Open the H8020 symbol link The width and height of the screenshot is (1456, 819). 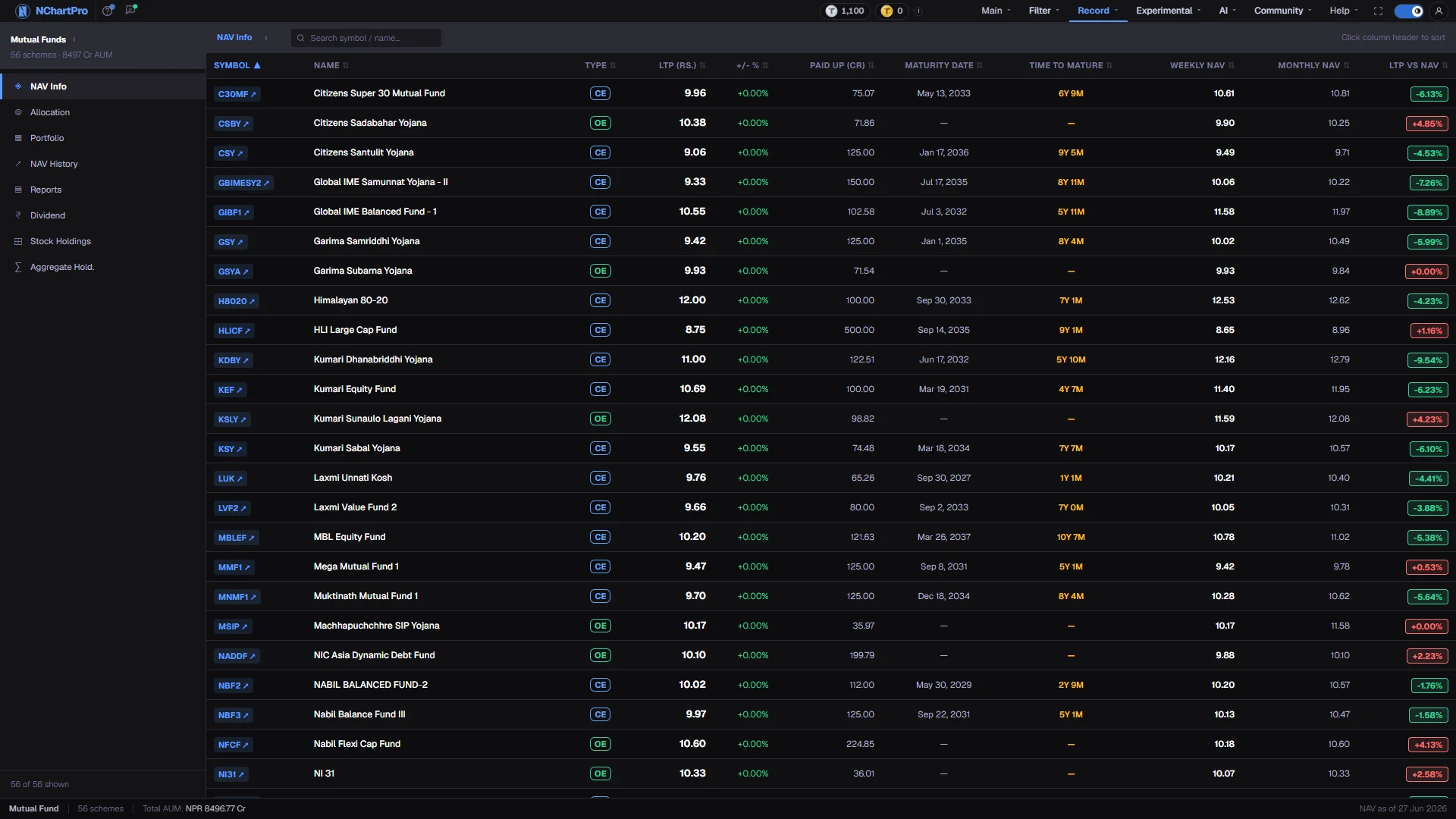click(x=237, y=301)
